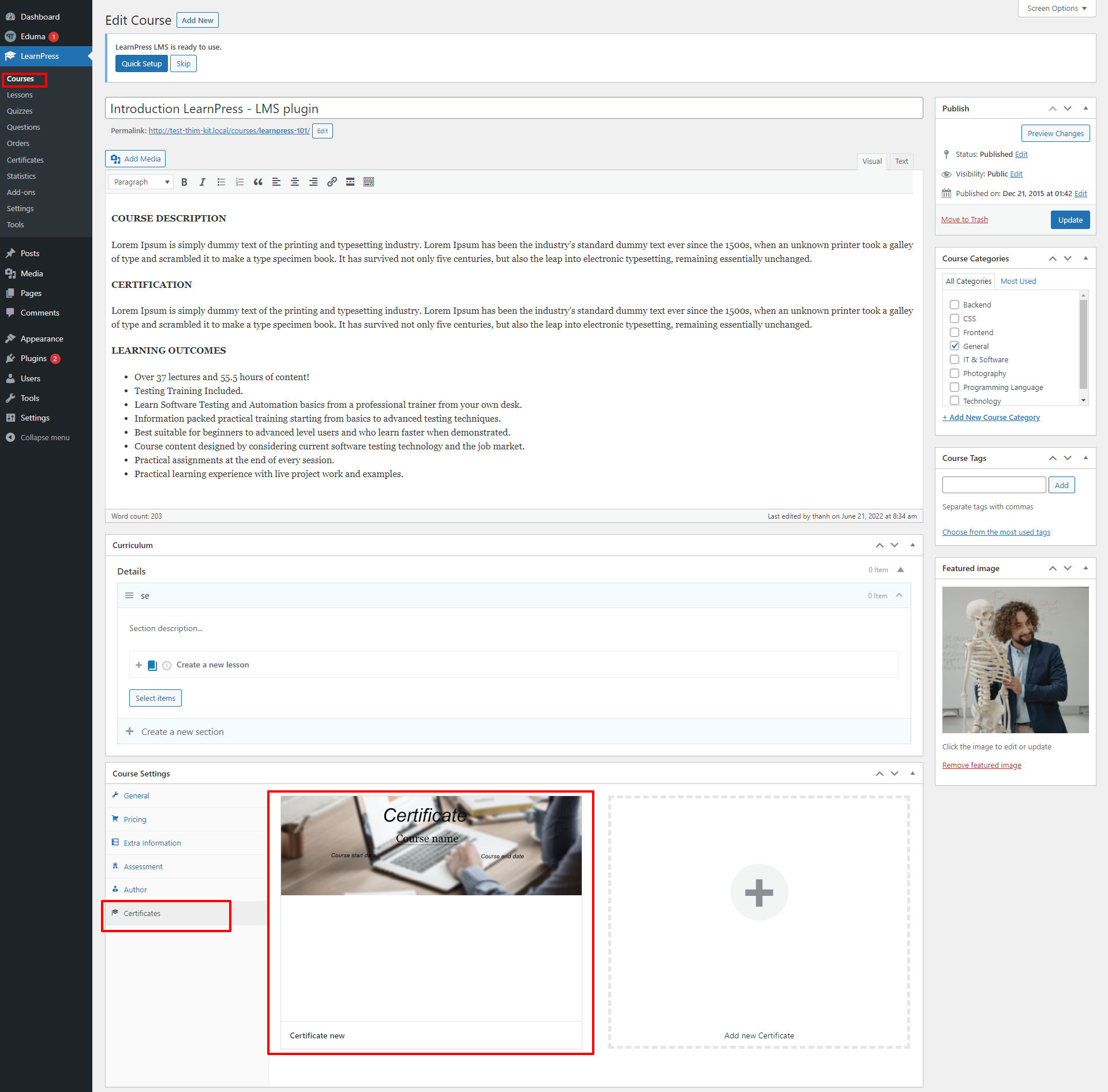The height and width of the screenshot is (1092, 1108).
Task: Click into the Course Tags input
Action: click(x=994, y=485)
